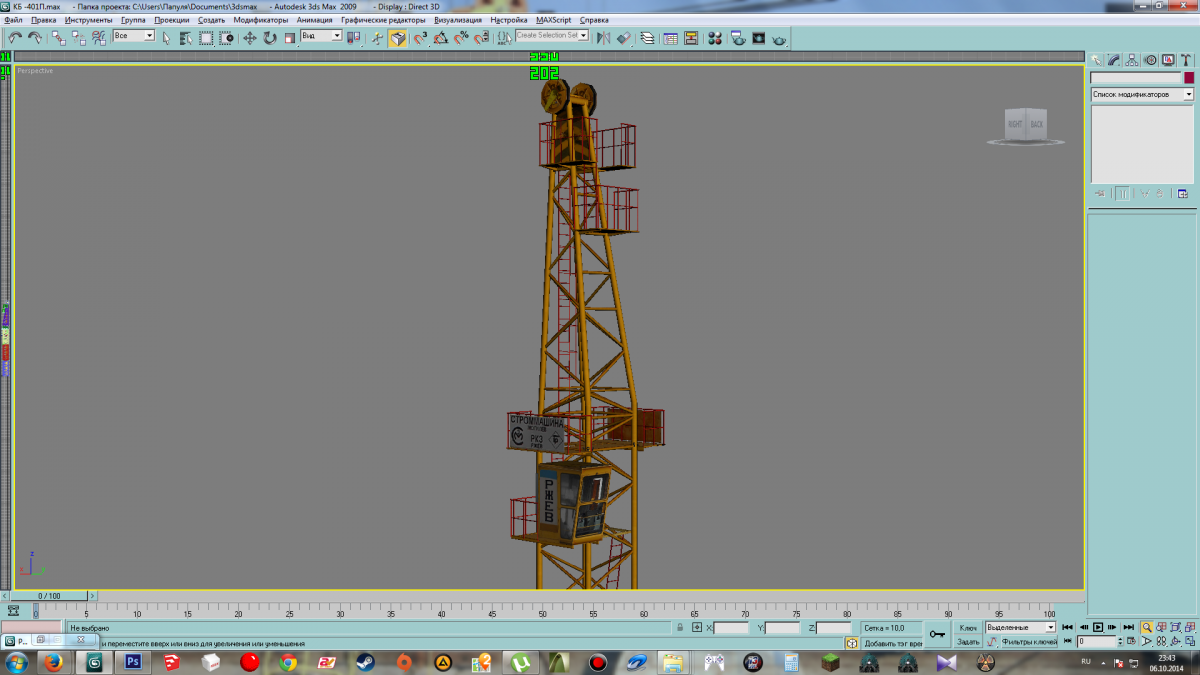Viewport: 1200px width, 675px height.
Task: Switch to the Utilities hammer tab
Action: tap(1186, 60)
